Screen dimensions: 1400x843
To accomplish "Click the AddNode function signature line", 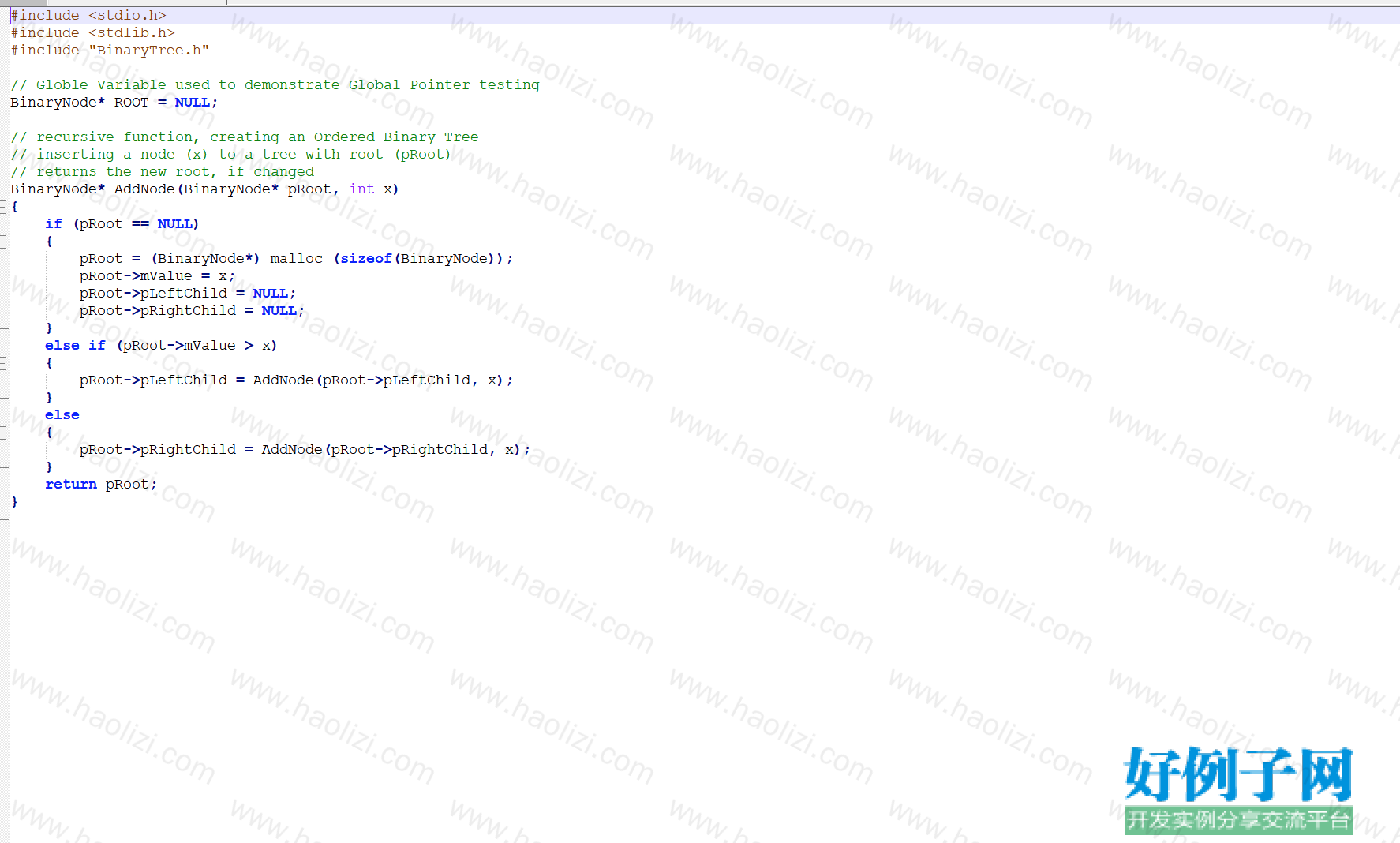I will (204, 189).
